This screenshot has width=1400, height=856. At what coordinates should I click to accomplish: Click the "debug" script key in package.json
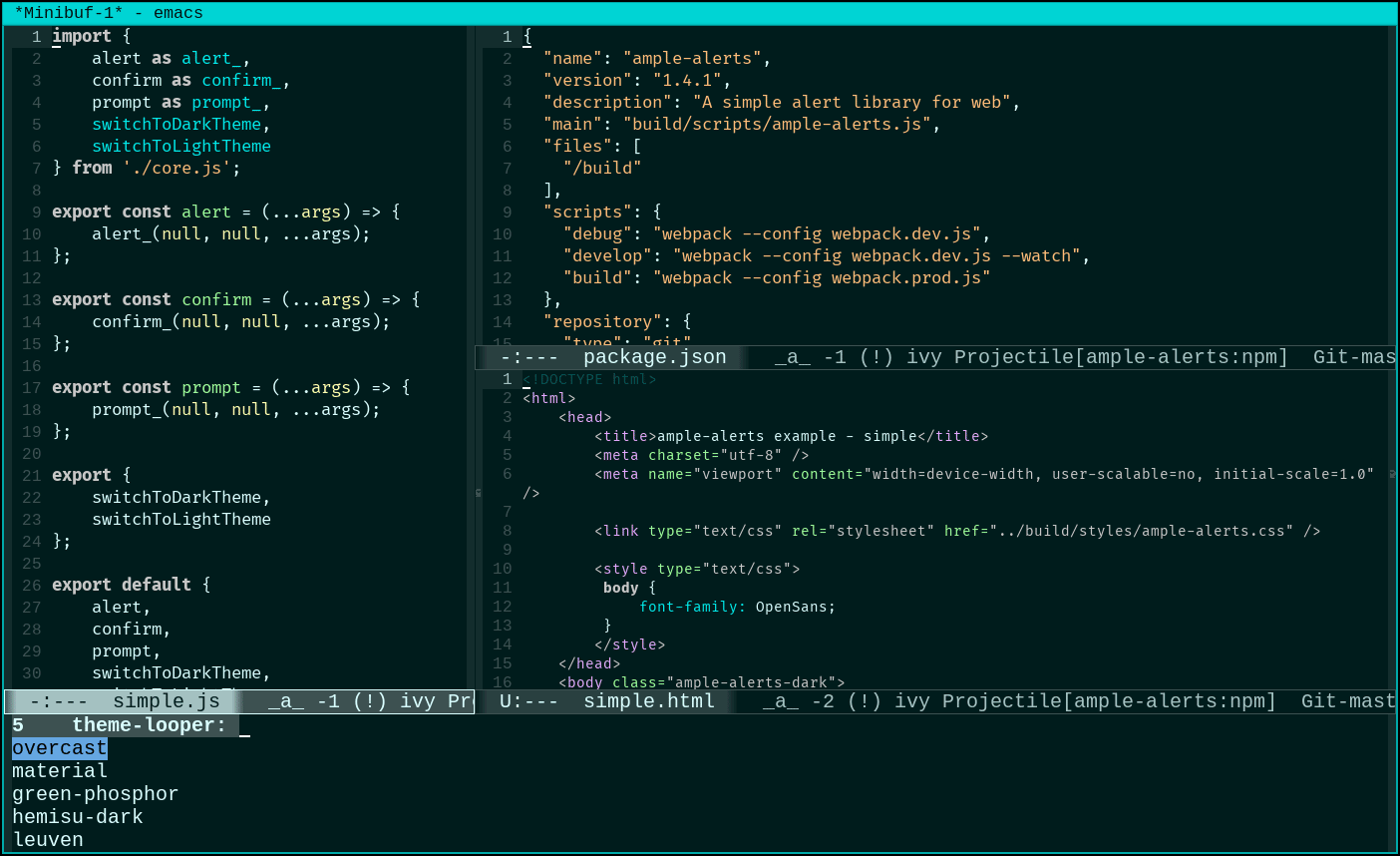pos(598,233)
